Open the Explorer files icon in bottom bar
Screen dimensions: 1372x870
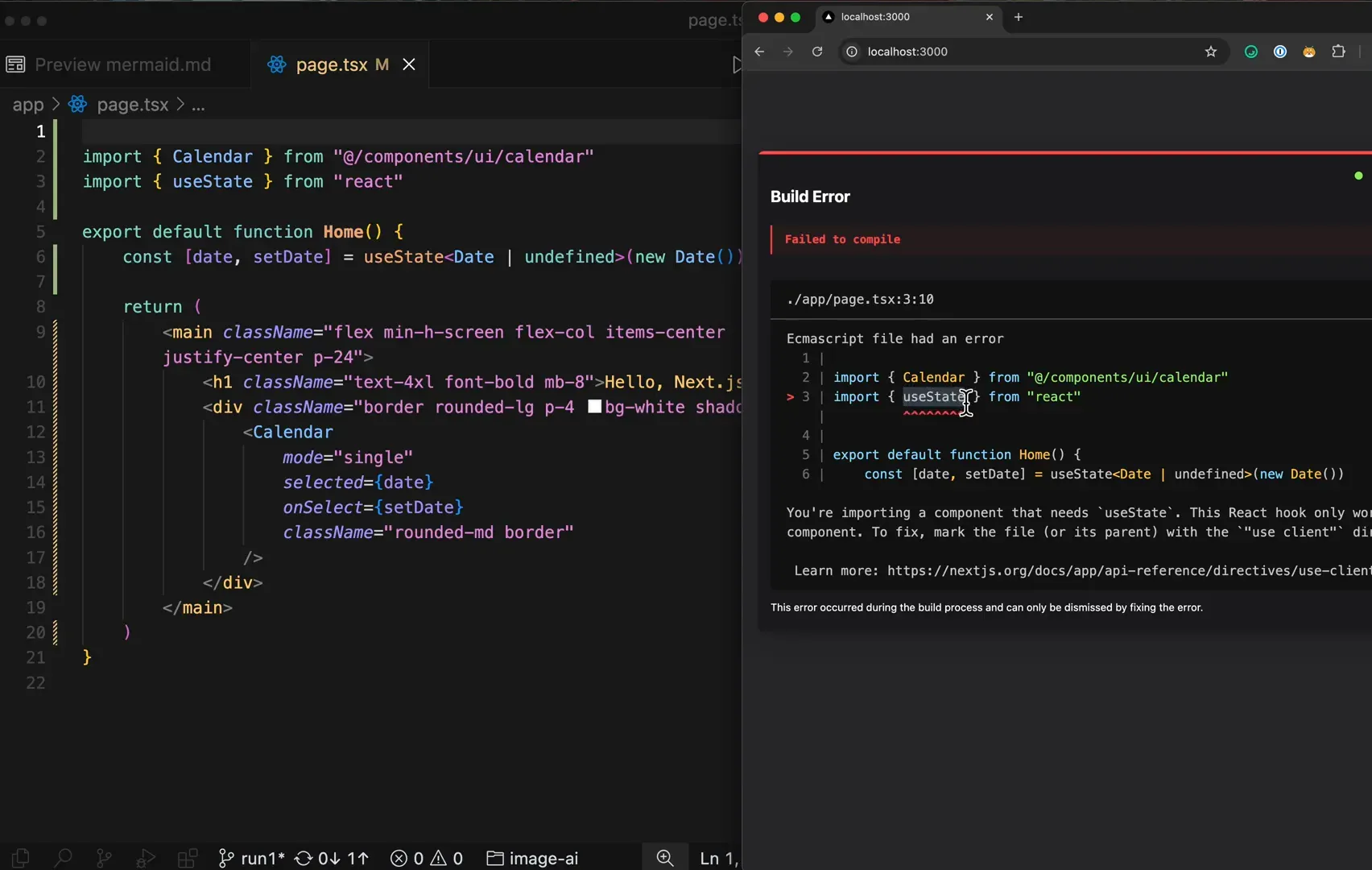click(21, 858)
